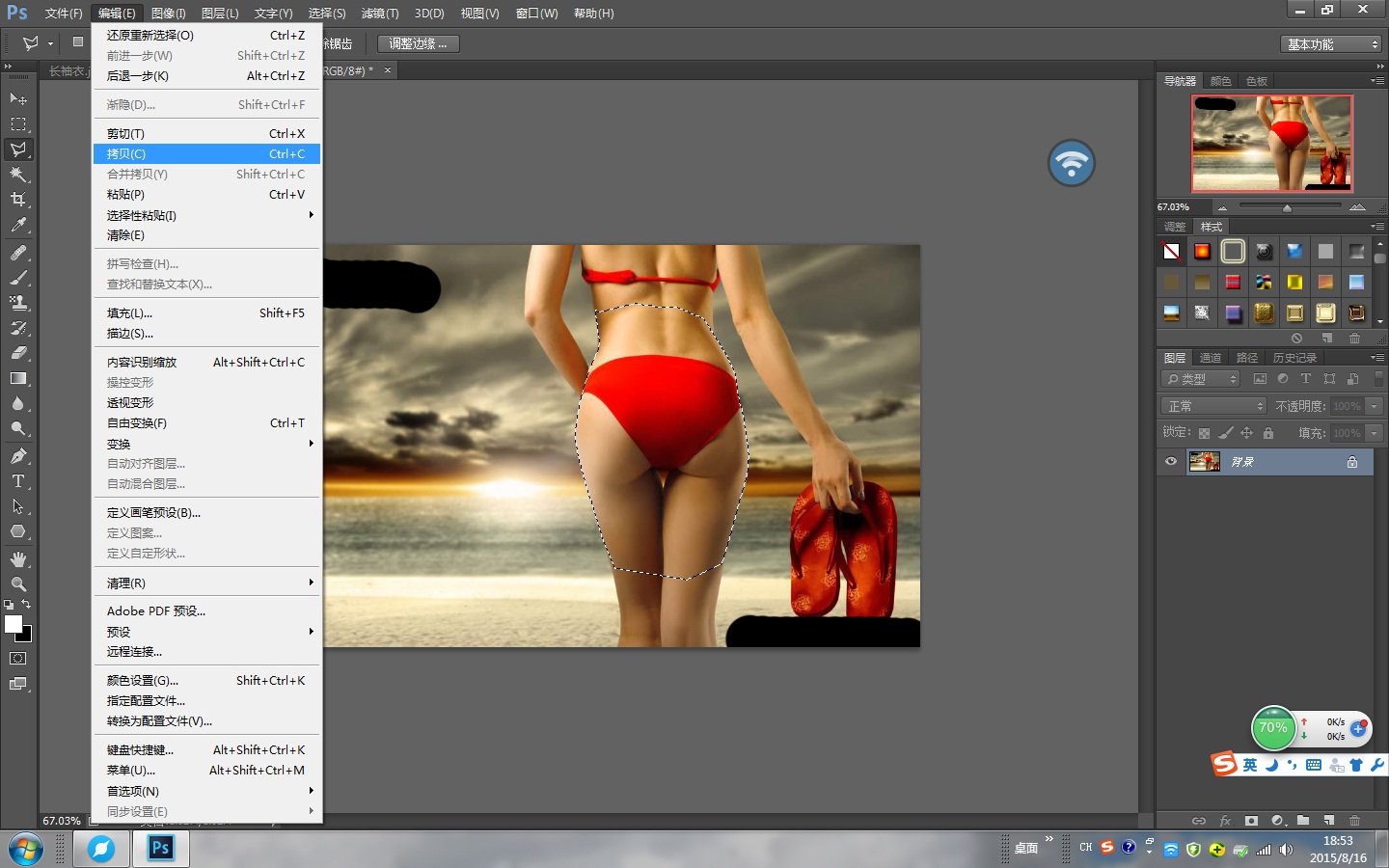Hide the 背景 layer visibility eye
The image size is (1389, 868).
pos(1171,462)
